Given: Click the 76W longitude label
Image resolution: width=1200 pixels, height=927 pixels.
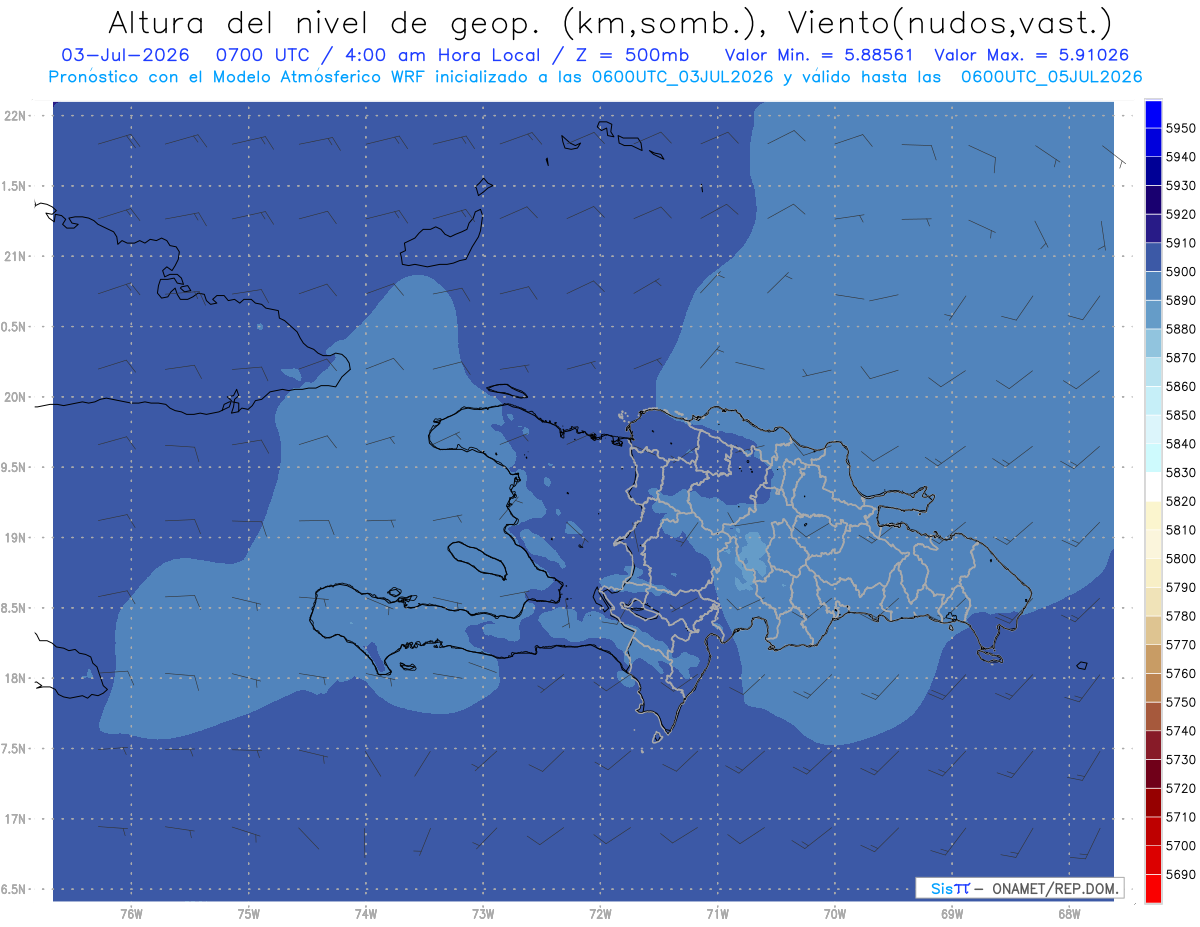Looking at the screenshot, I should point(131,914).
